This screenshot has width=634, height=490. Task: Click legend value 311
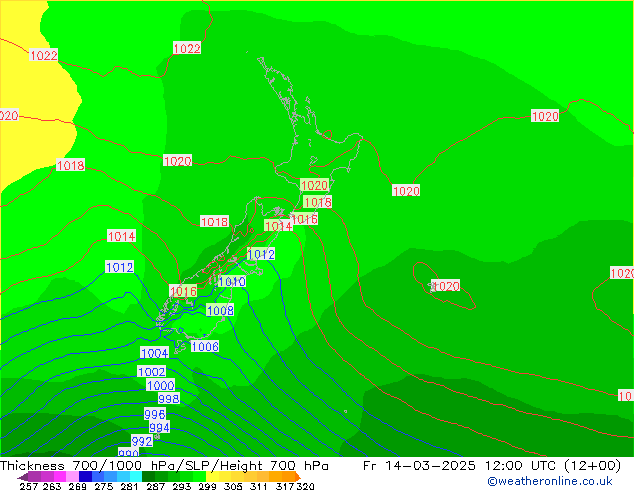tap(259, 486)
